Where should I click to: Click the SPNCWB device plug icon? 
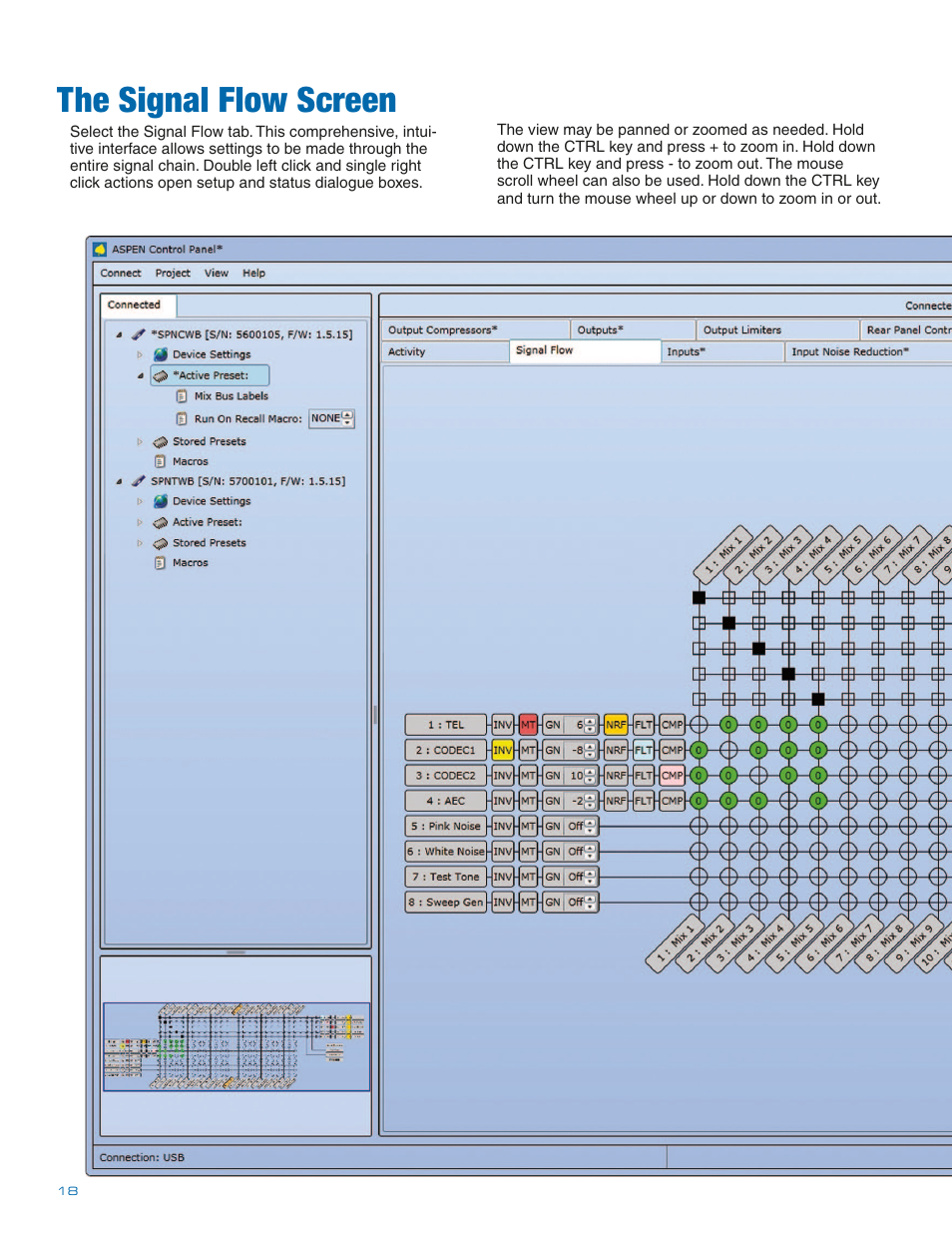(139, 334)
